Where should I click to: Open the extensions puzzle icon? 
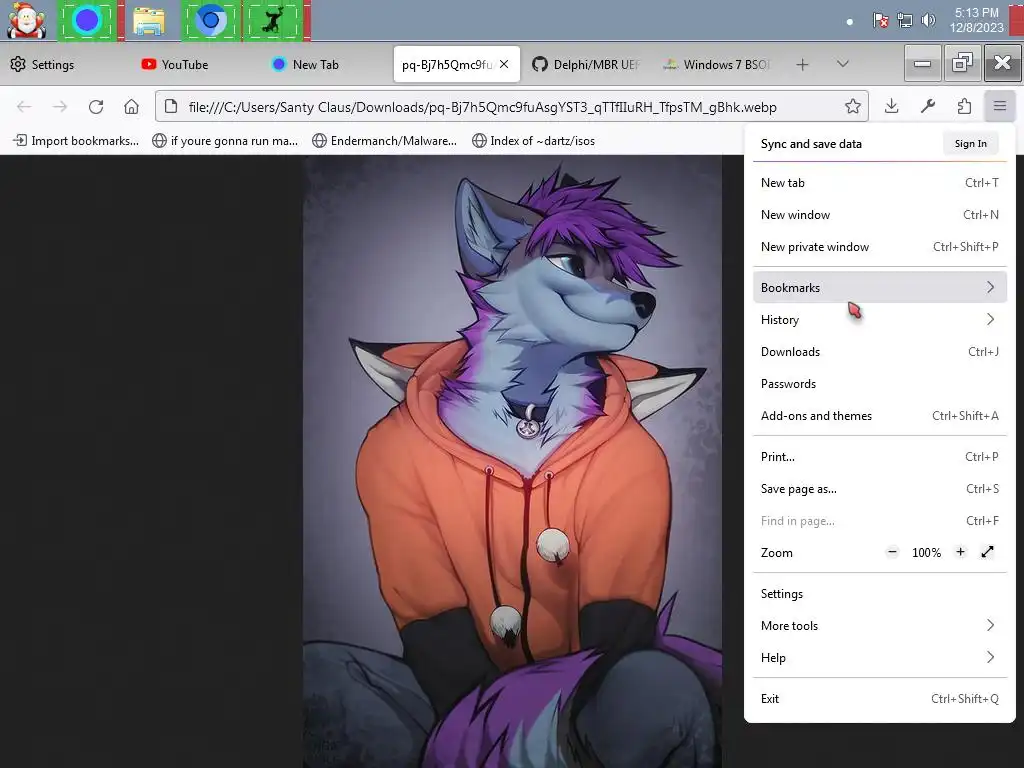coord(964,106)
